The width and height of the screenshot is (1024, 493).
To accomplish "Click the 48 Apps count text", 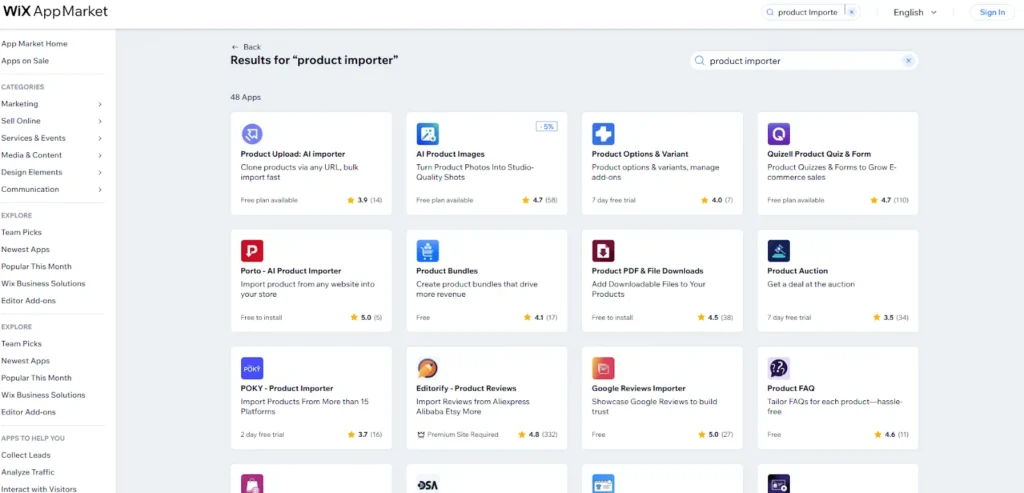I will tap(246, 97).
